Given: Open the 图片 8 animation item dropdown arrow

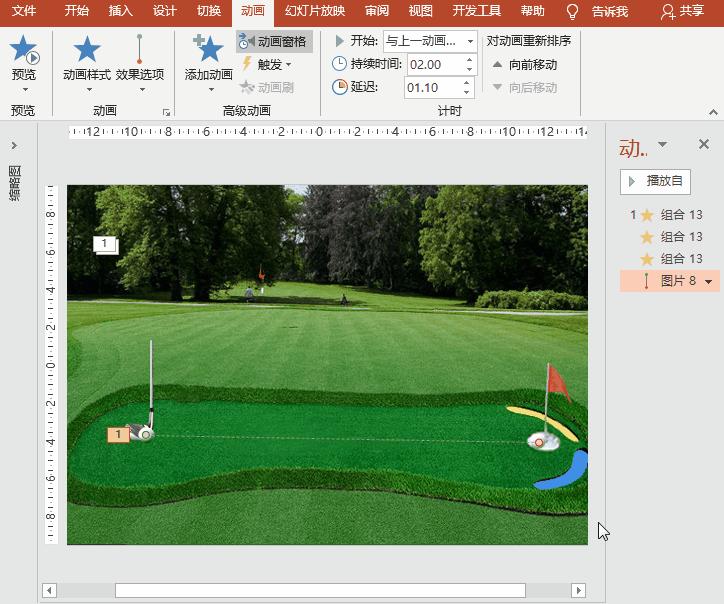Looking at the screenshot, I should (x=709, y=282).
